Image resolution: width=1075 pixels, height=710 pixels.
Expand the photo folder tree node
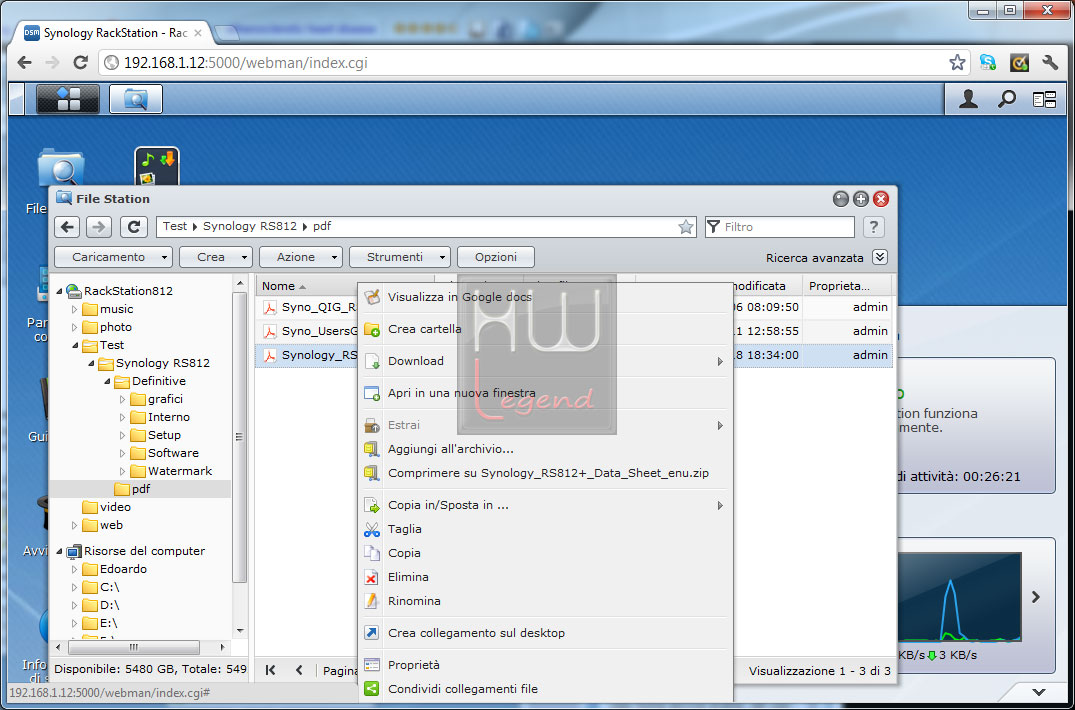coord(75,328)
